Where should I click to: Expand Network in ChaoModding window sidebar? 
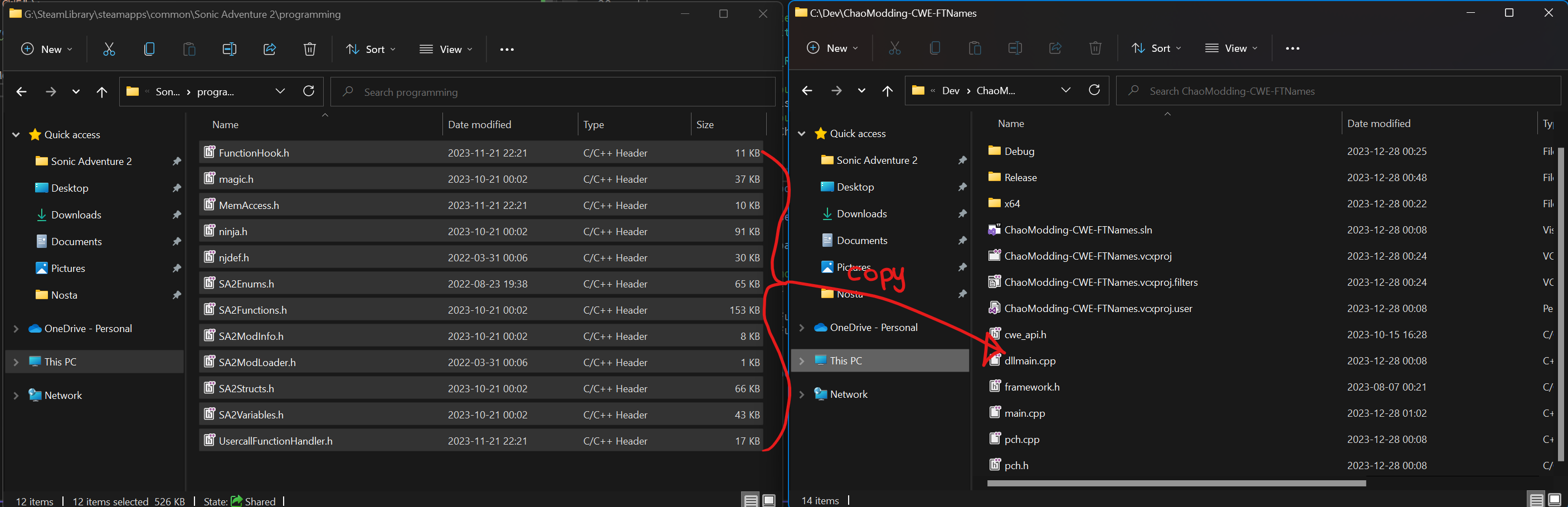pos(802,394)
